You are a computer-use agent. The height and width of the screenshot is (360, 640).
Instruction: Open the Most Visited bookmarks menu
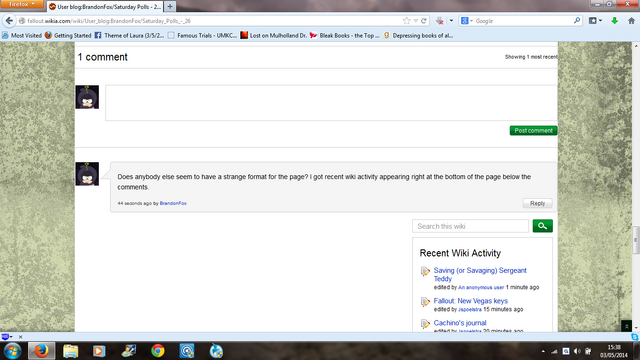coord(22,36)
